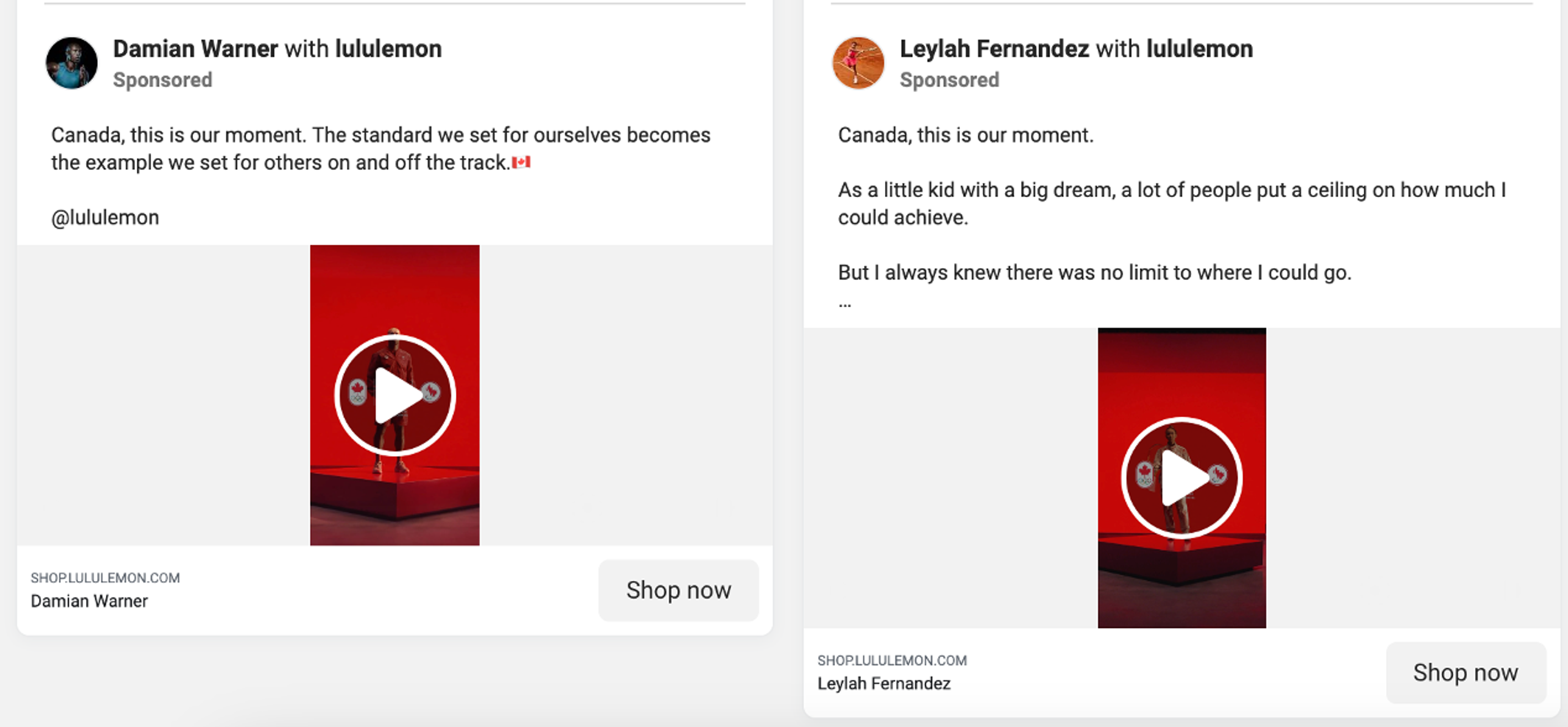The height and width of the screenshot is (727, 1568).
Task: Open the lululemon page from Damian's post header
Action: click(x=388, y=49)
